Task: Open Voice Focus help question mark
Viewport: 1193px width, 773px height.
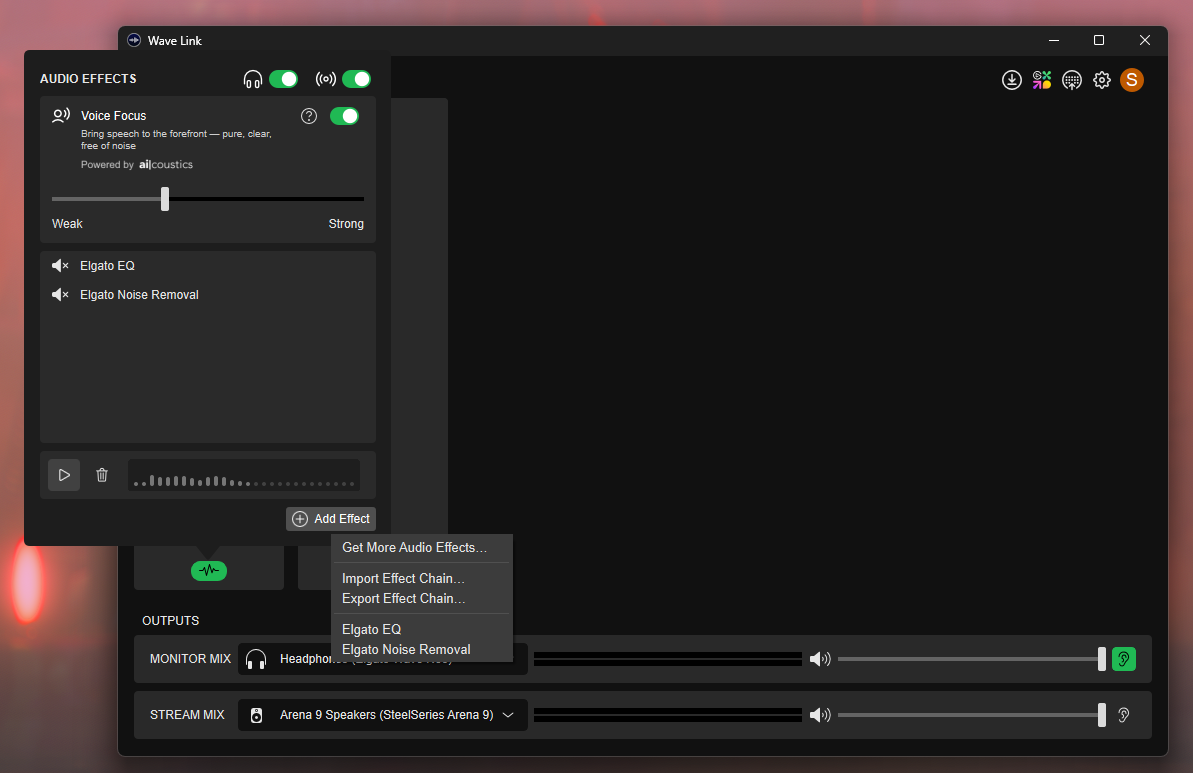Action: coord(309,116)
